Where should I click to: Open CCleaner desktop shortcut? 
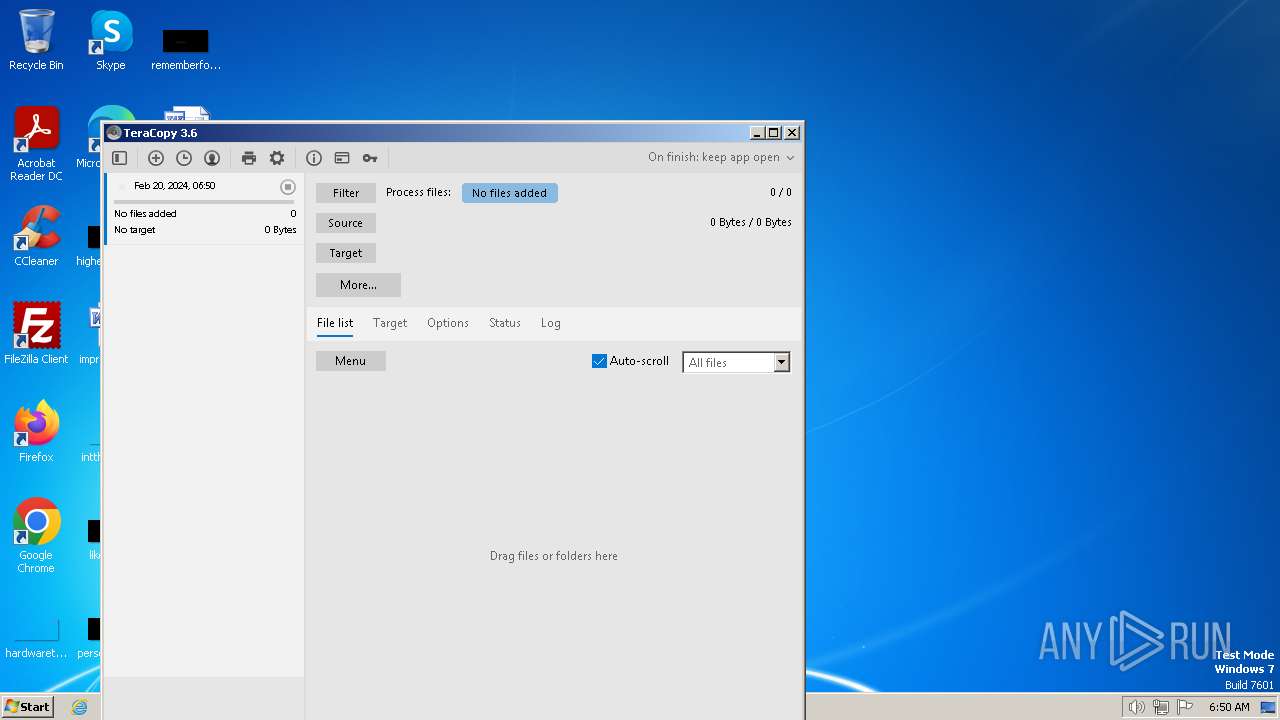36,236
